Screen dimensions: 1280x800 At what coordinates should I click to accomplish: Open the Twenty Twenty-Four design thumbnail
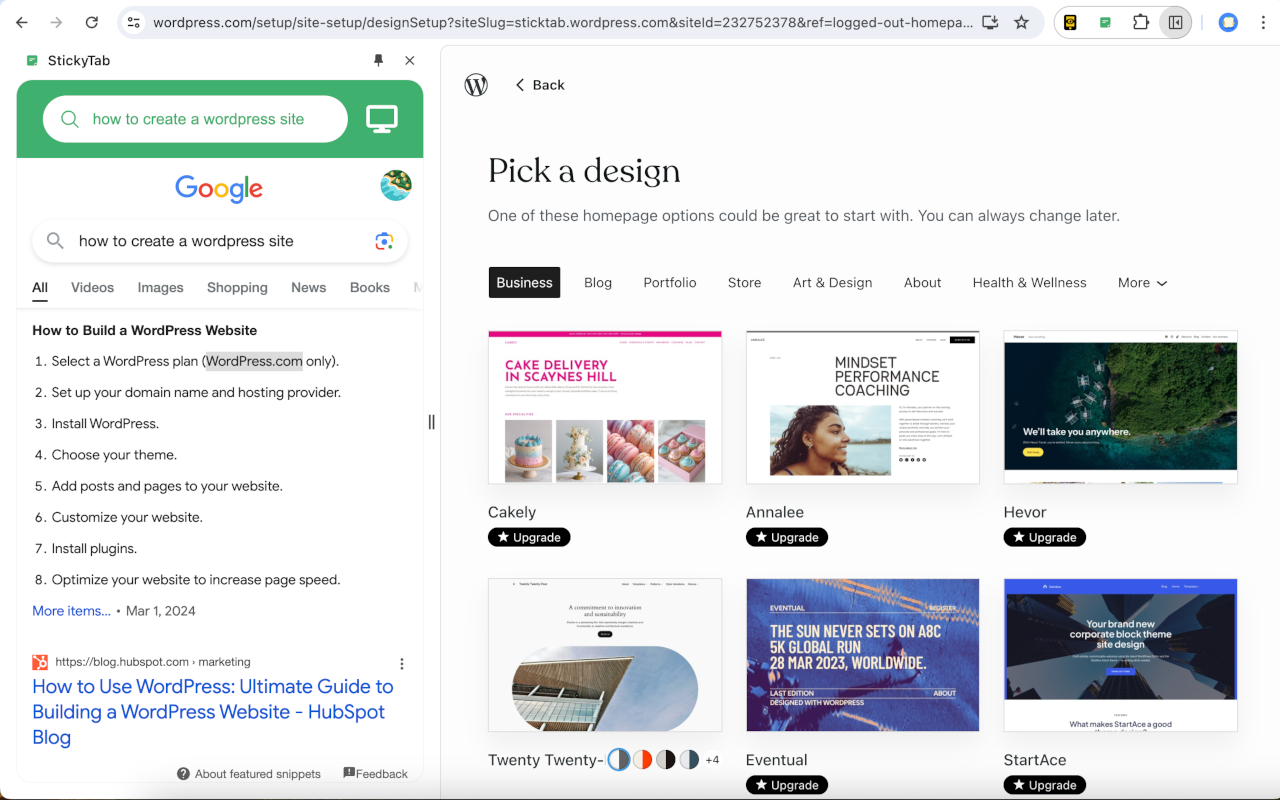(605, 655)
